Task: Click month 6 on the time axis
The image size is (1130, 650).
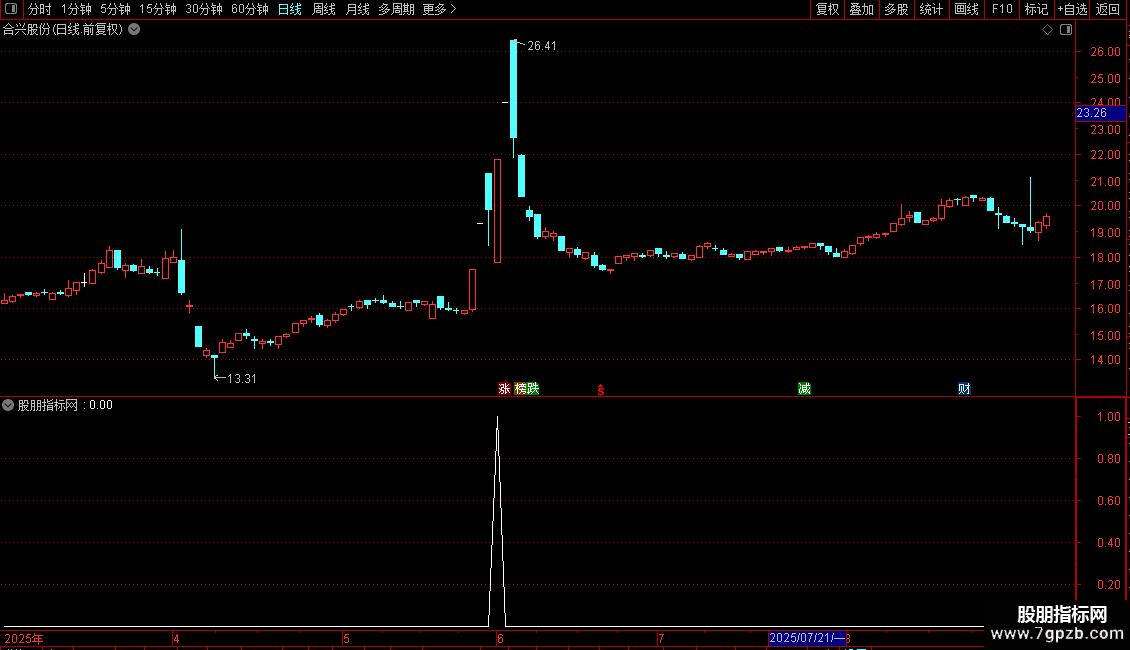Action: tap(500, 638)
